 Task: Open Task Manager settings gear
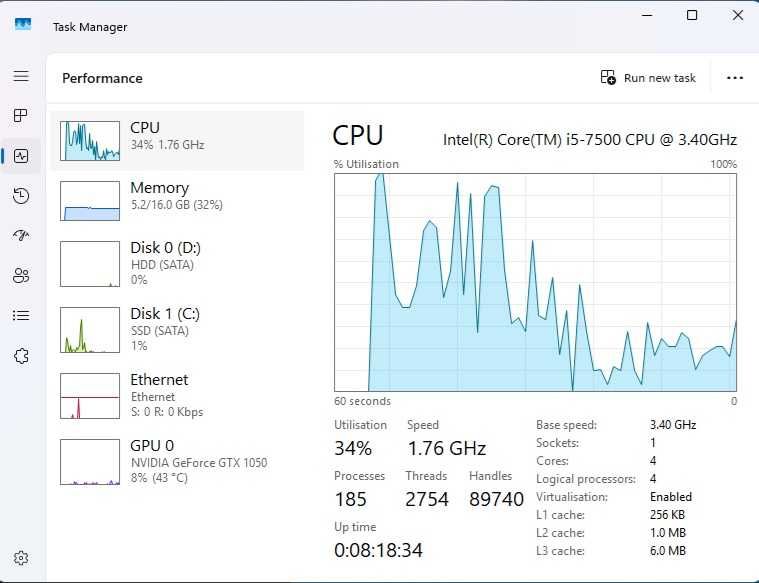coord(21,558)
